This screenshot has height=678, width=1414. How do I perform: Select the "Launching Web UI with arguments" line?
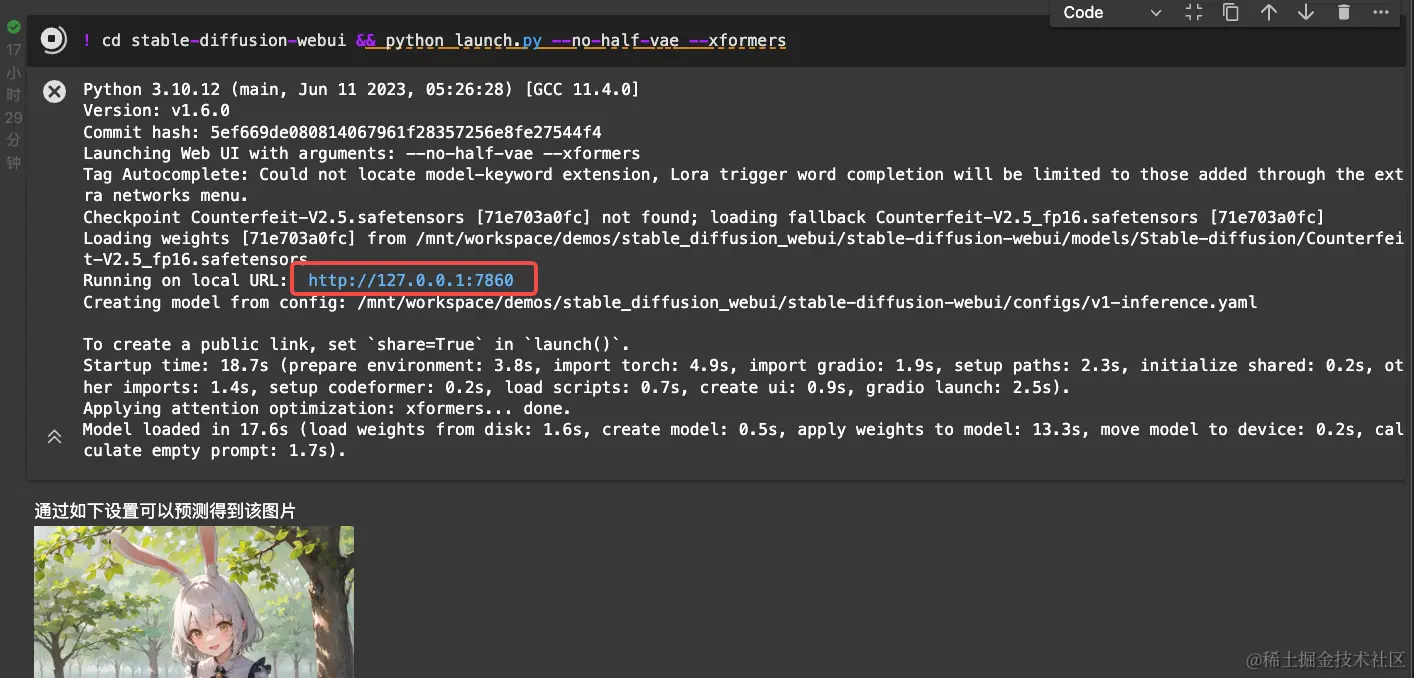(361, 153)
